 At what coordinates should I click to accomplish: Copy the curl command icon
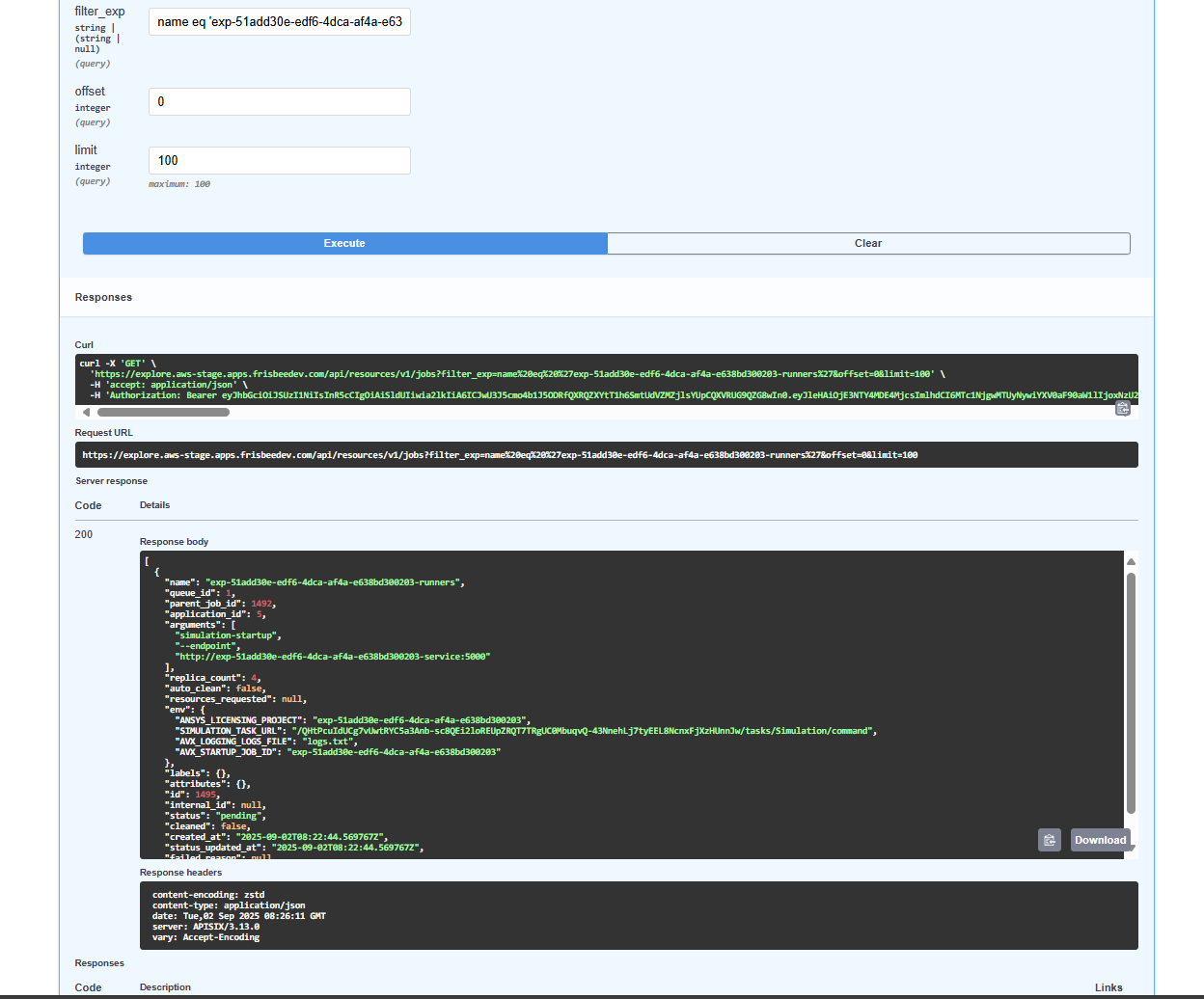1123,409
